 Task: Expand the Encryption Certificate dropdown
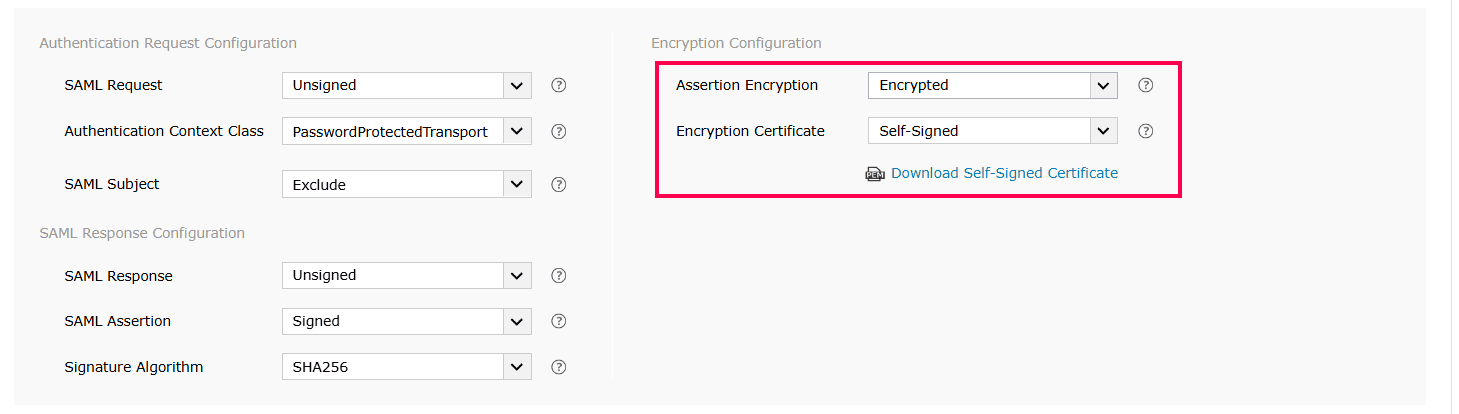tap(992, 131)
